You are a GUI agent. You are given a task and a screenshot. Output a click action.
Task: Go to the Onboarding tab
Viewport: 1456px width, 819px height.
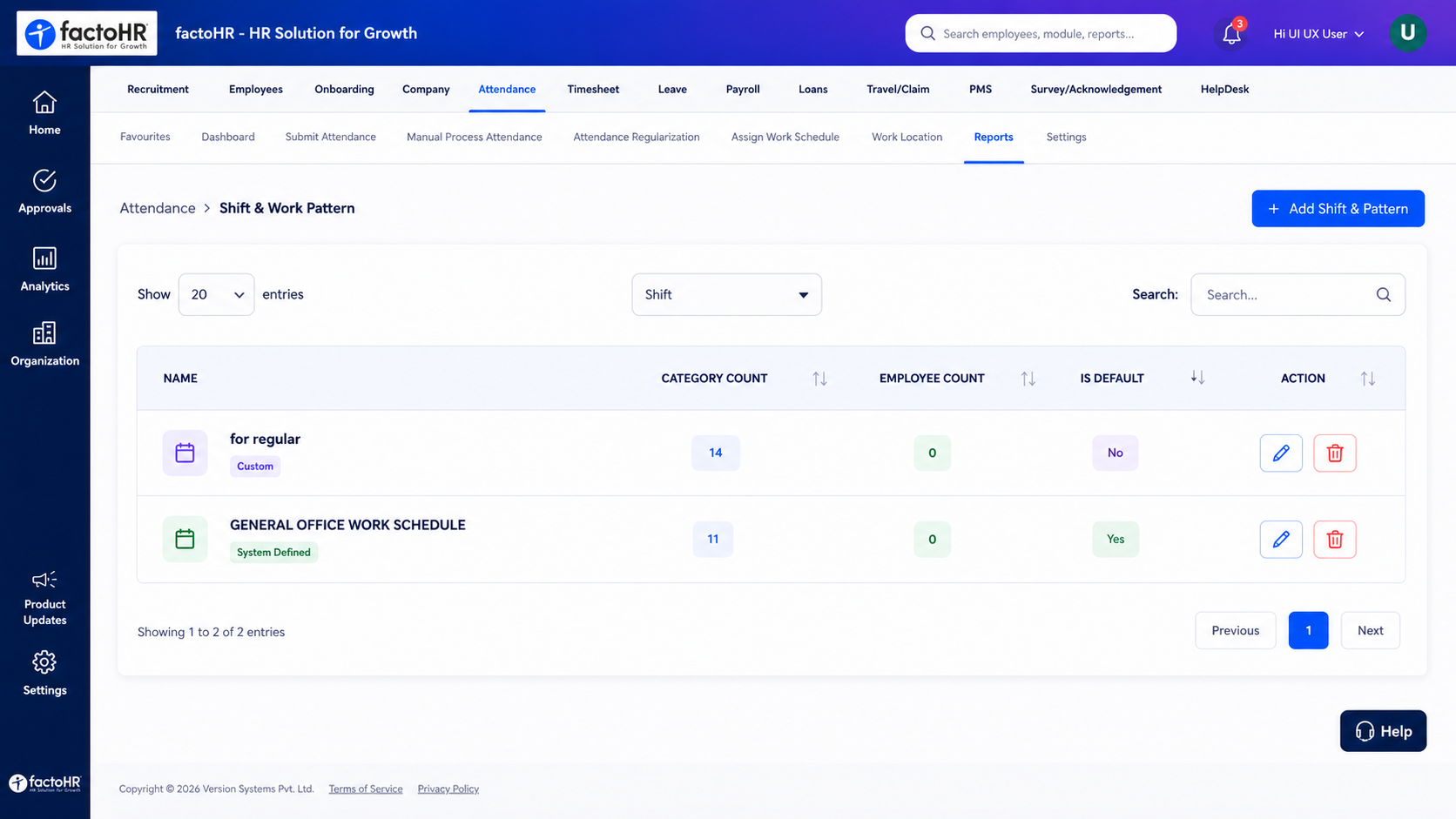click(344, 89)
